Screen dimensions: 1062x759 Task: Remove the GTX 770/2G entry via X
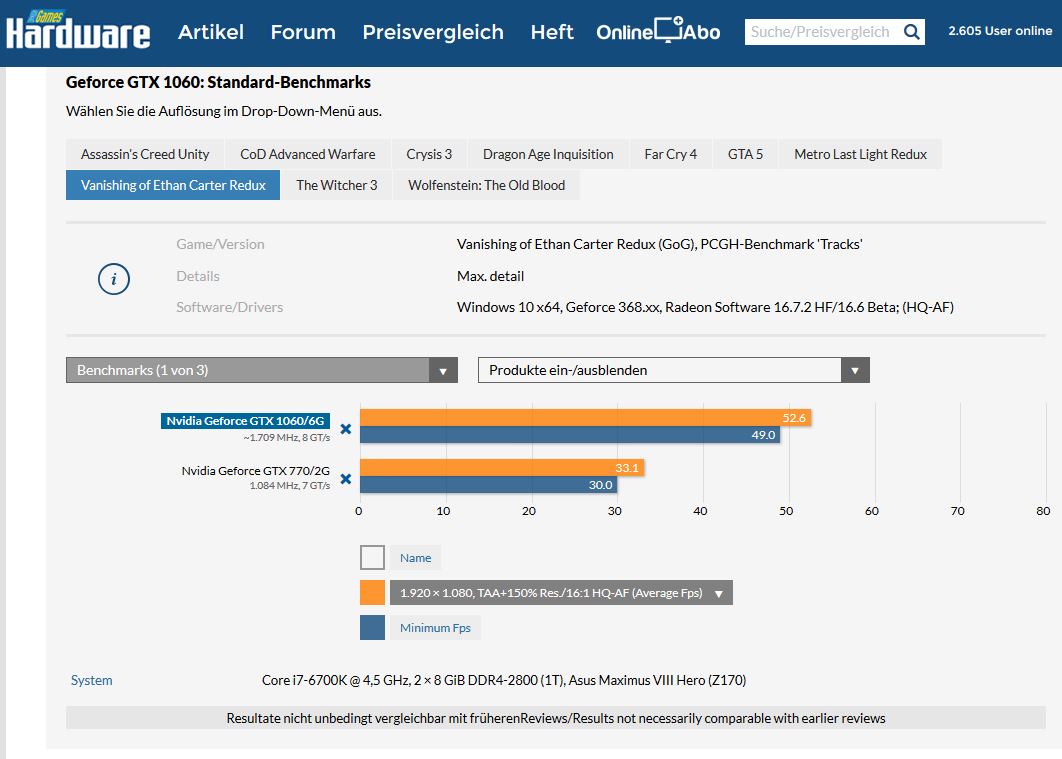point(346,479)
